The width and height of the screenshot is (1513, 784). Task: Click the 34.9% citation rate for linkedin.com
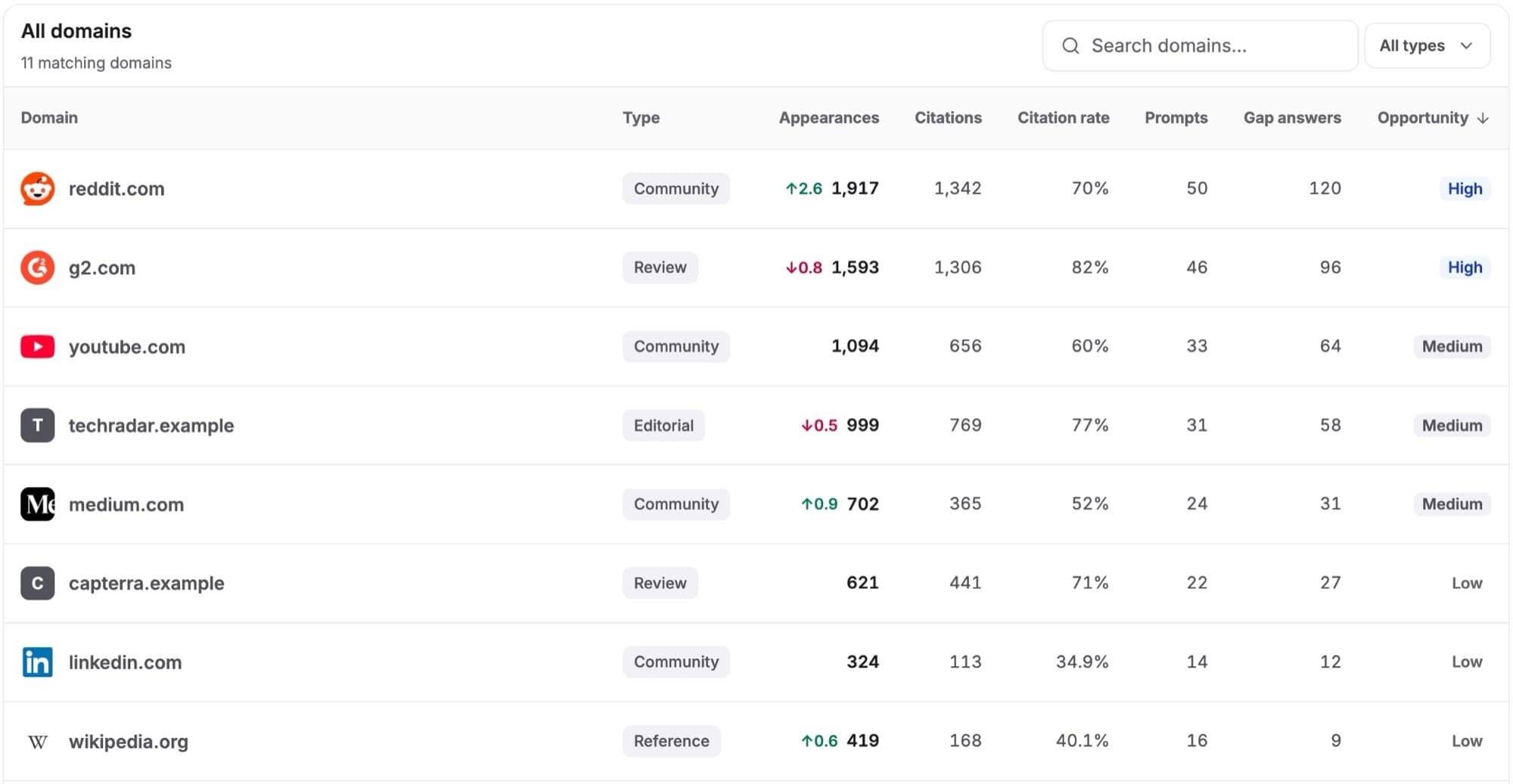pos(1083,662)
